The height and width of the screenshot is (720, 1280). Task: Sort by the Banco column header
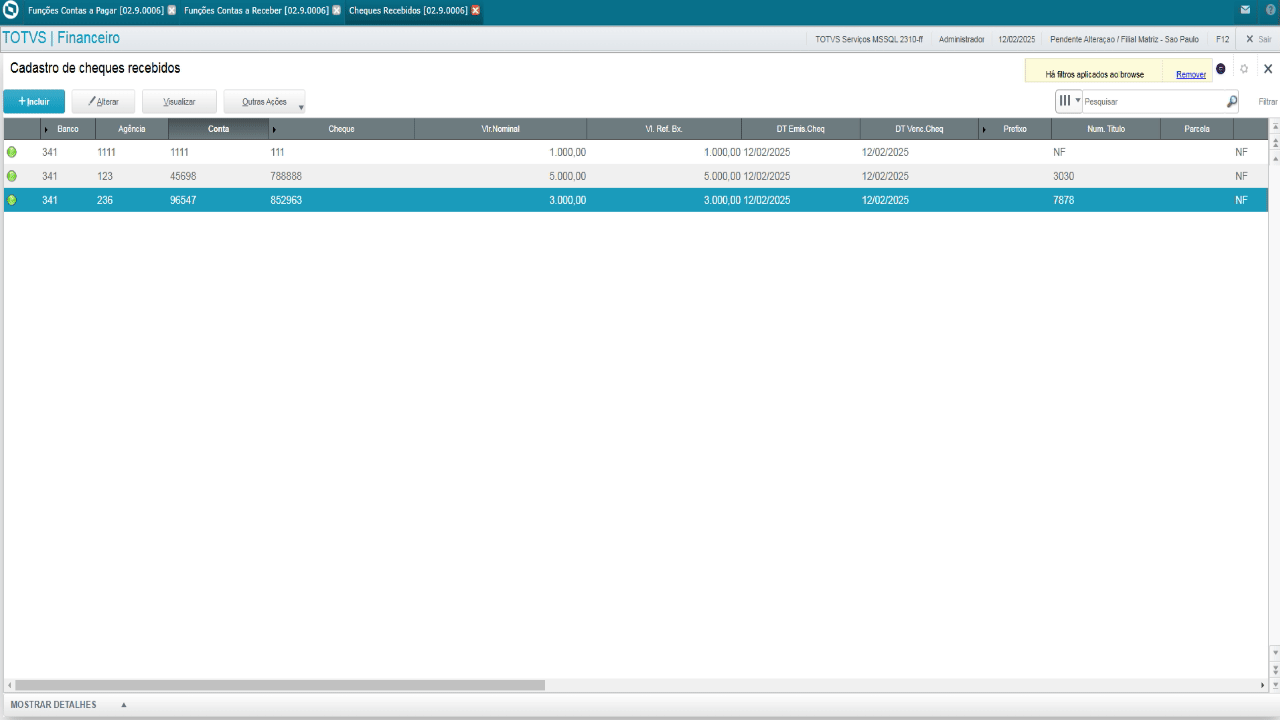68,129
